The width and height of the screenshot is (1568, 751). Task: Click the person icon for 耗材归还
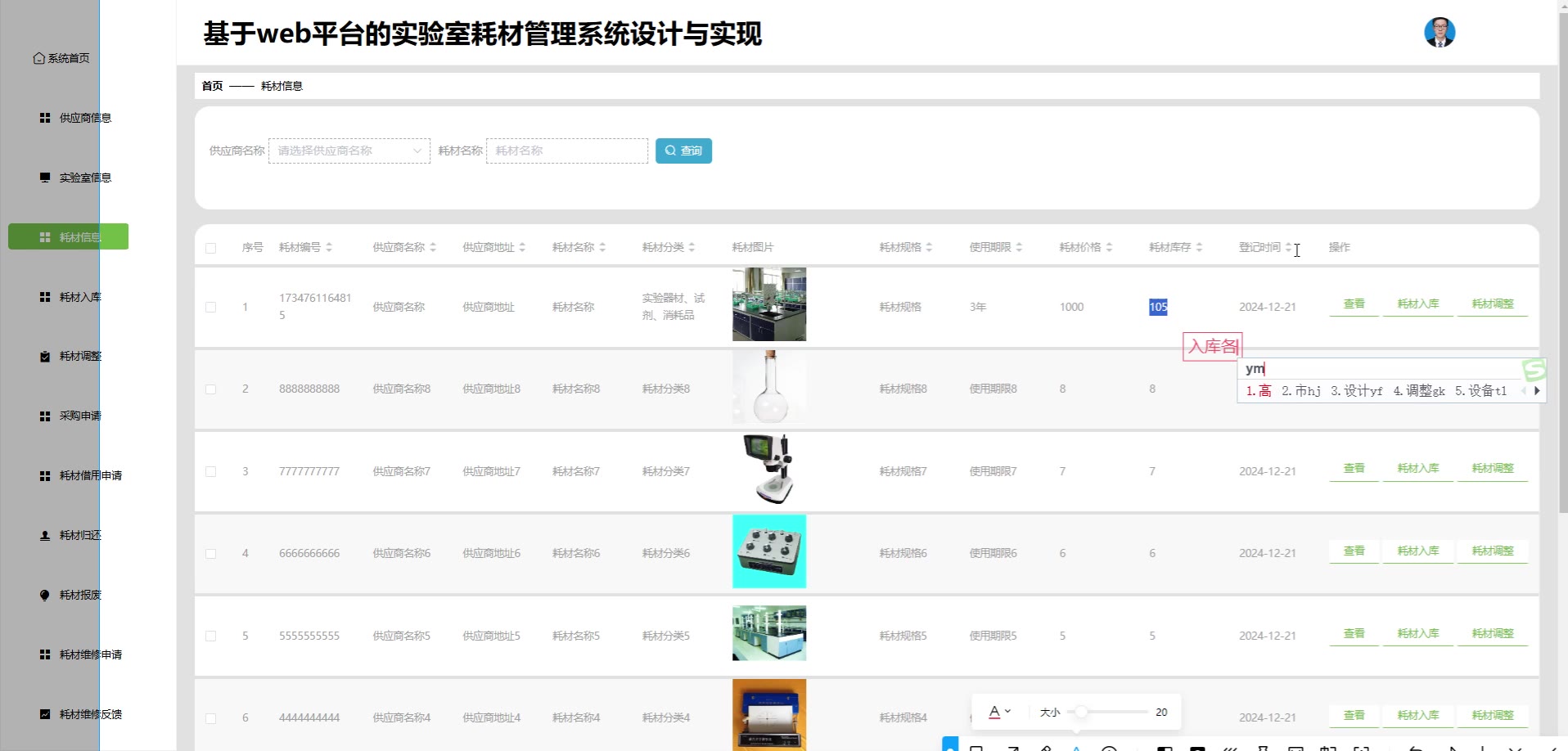pyautogui.click(x=45, y=536)
